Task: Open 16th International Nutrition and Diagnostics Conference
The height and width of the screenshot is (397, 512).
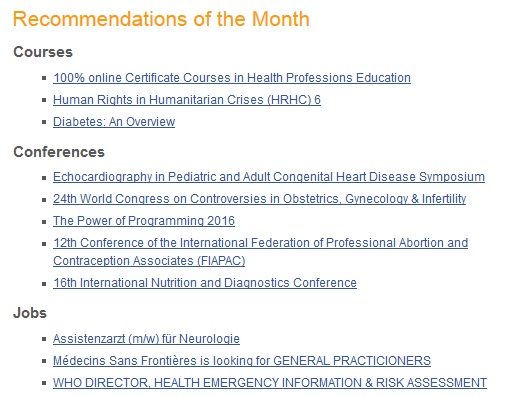Action: point(205,283)
